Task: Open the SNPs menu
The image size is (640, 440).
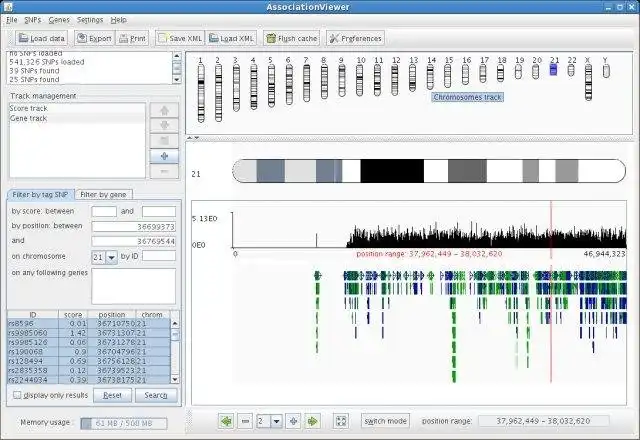Action: [33, 20]
